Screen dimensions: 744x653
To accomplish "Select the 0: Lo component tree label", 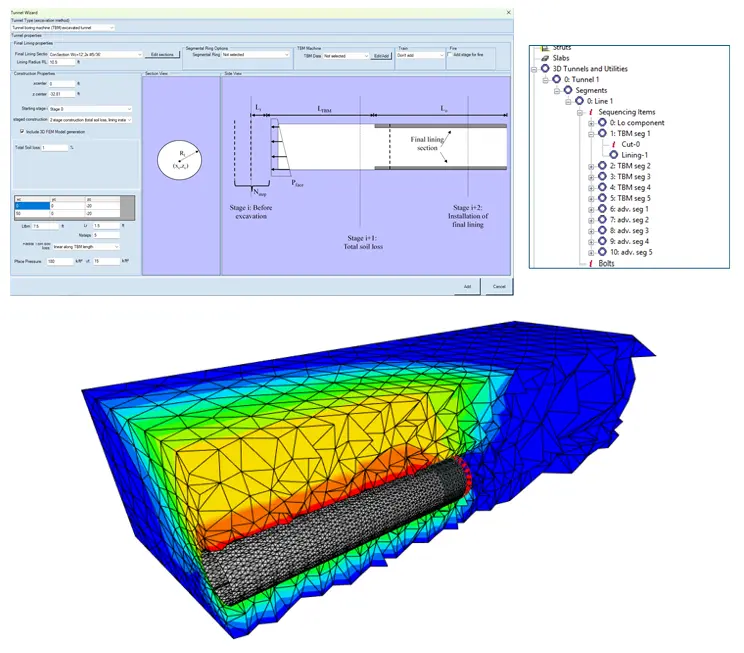I will (x=637, y=123).
